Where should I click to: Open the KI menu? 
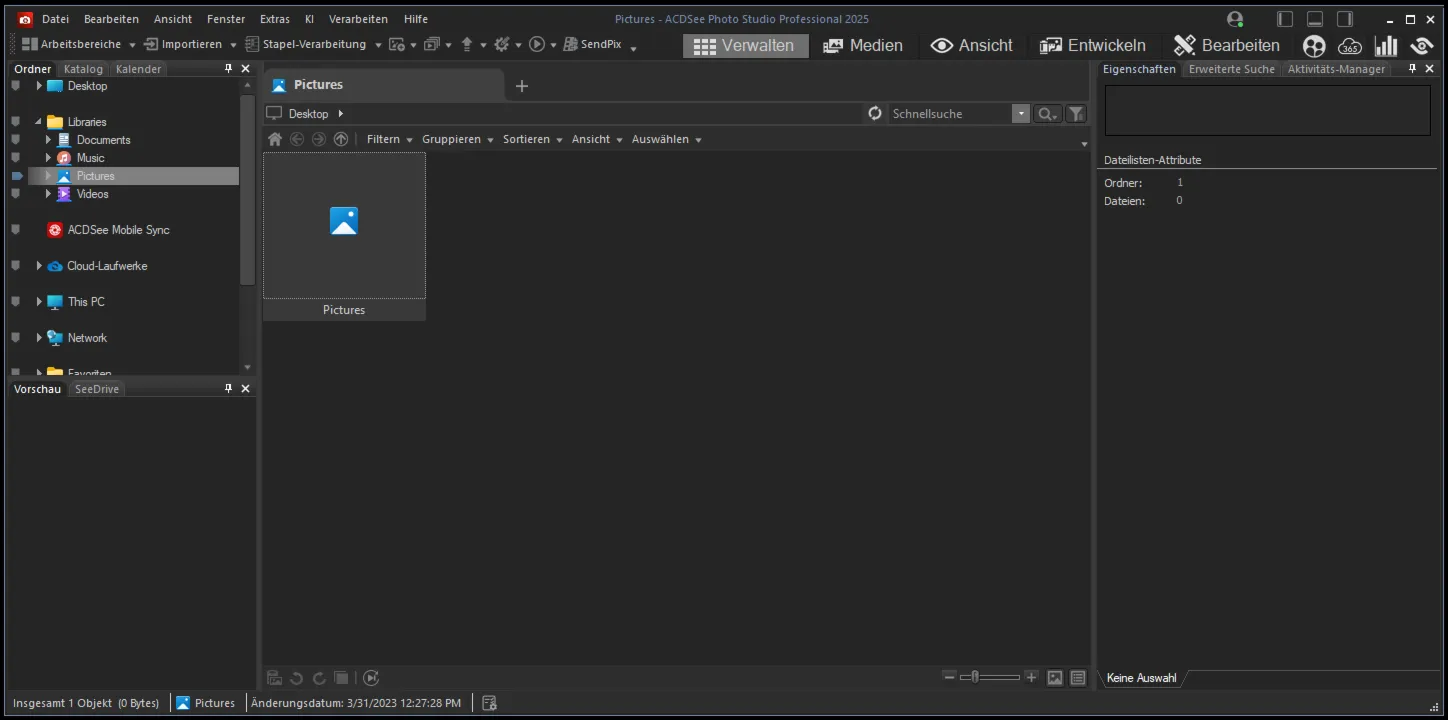point(310,19)
